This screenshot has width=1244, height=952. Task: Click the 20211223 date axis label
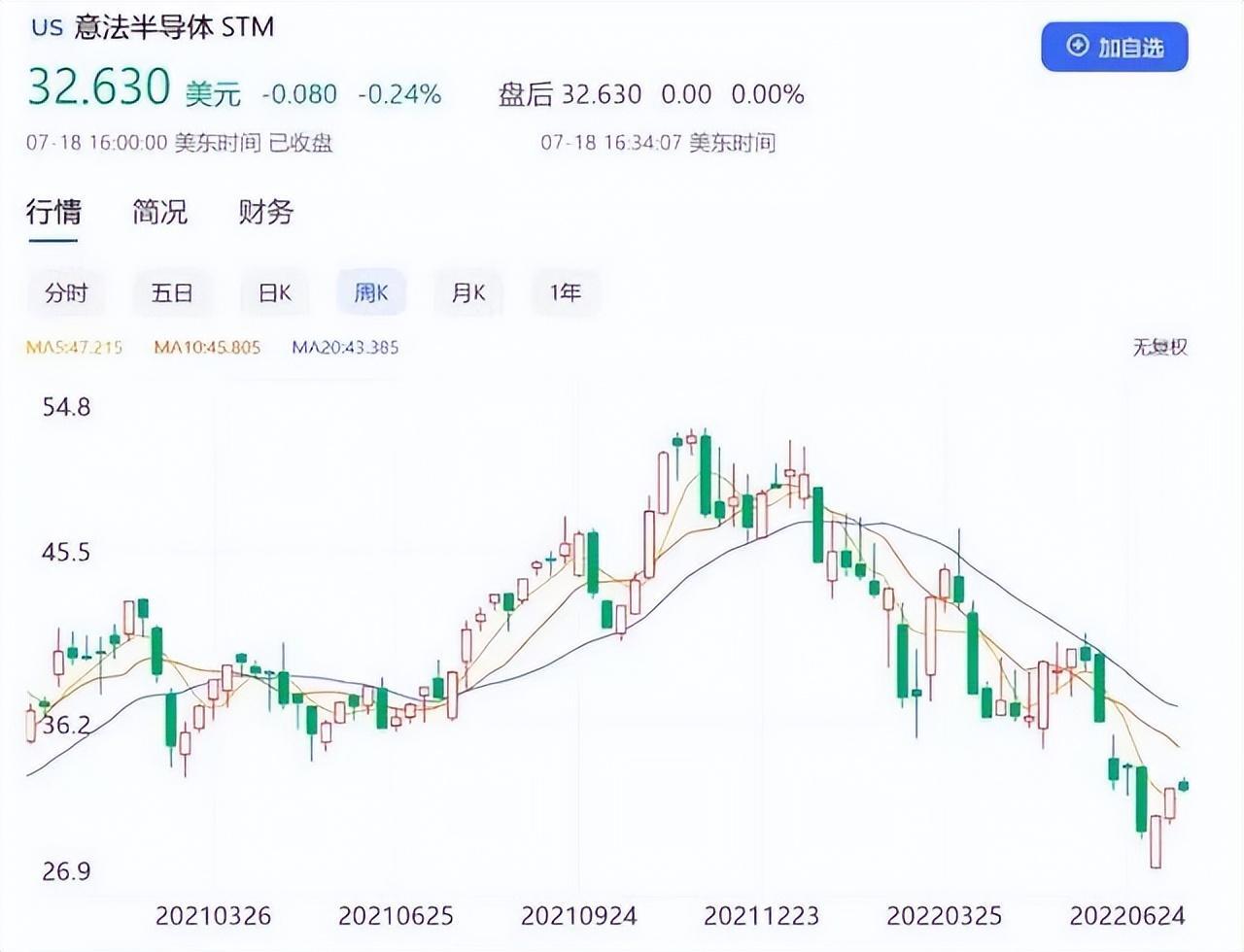[762, 915]
